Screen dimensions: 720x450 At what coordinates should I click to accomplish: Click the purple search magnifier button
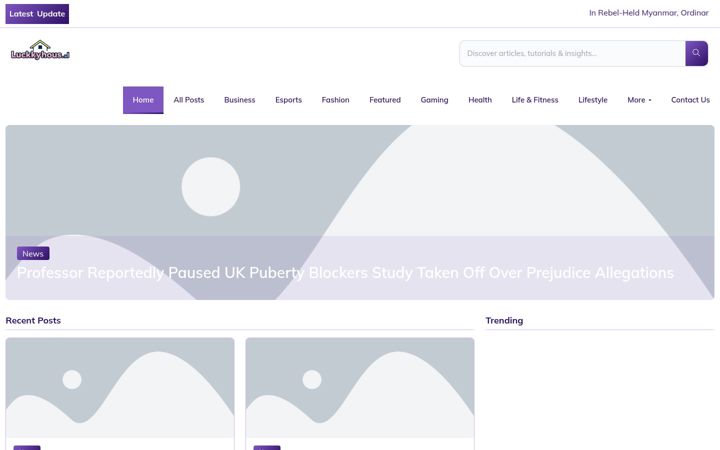pyautogui.click(x=696, y=53)
